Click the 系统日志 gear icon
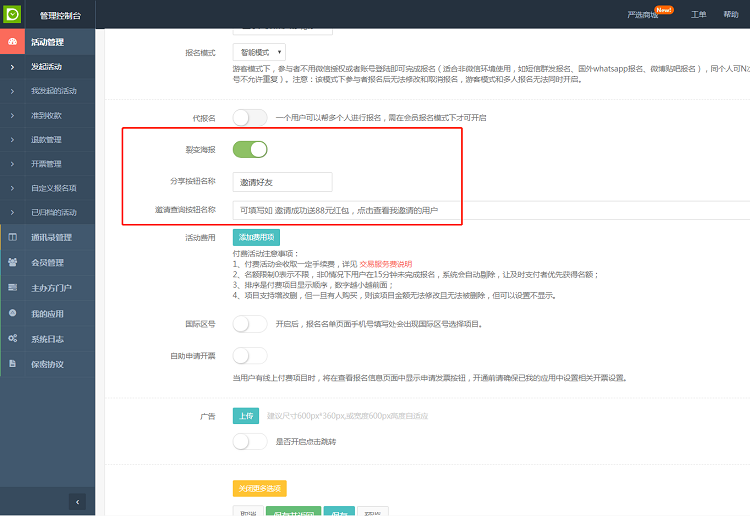 click(12, 339)
